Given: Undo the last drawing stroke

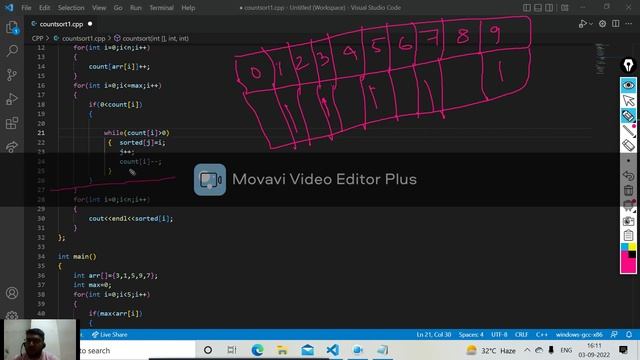Looking at the screenshot, I should point(628,176).
